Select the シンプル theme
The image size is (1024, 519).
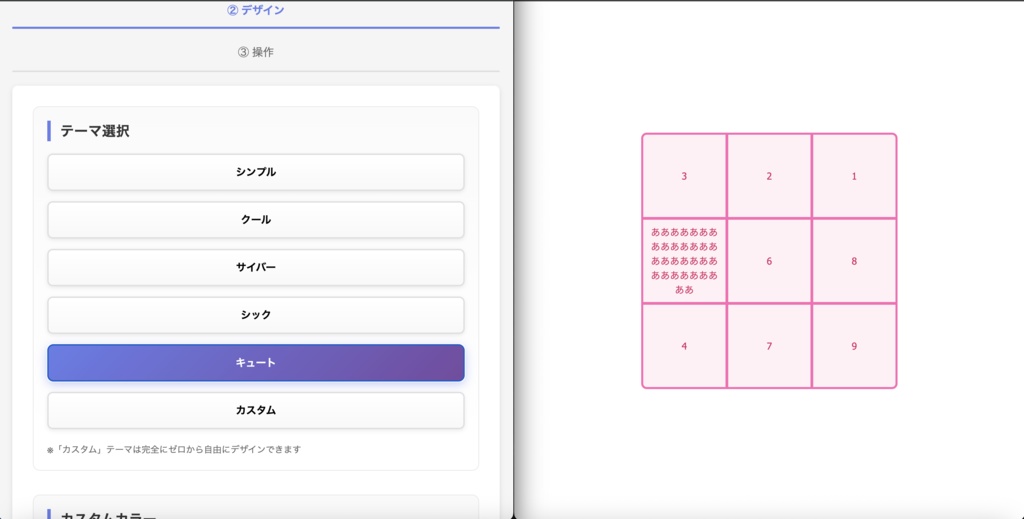256,172
